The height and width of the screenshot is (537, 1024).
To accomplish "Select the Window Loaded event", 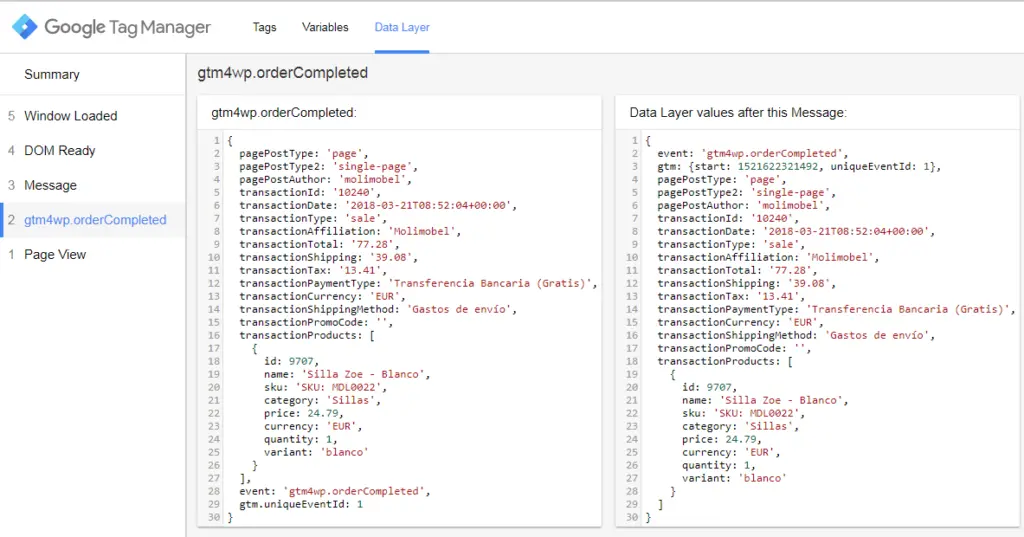I will (x=70, y=116).
